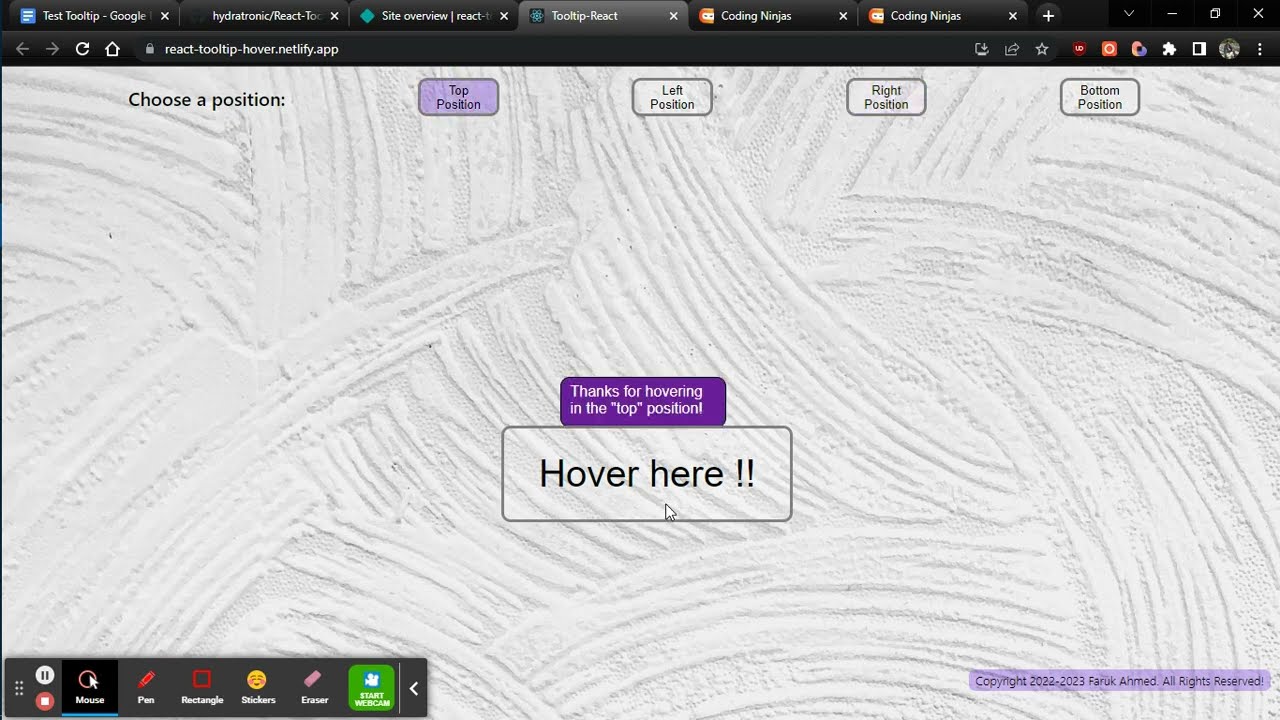Open the pink-and-purple overlapping circles extension
The height and width of the screenshot is (720, 1280).
[1139, 49]
